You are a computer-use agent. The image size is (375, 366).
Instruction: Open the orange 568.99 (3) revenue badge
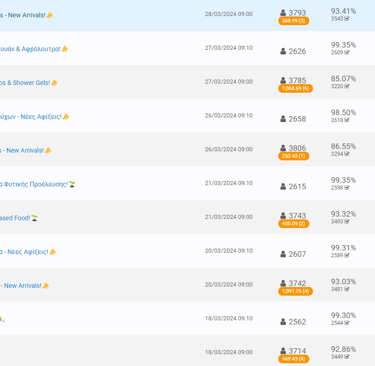294,21
